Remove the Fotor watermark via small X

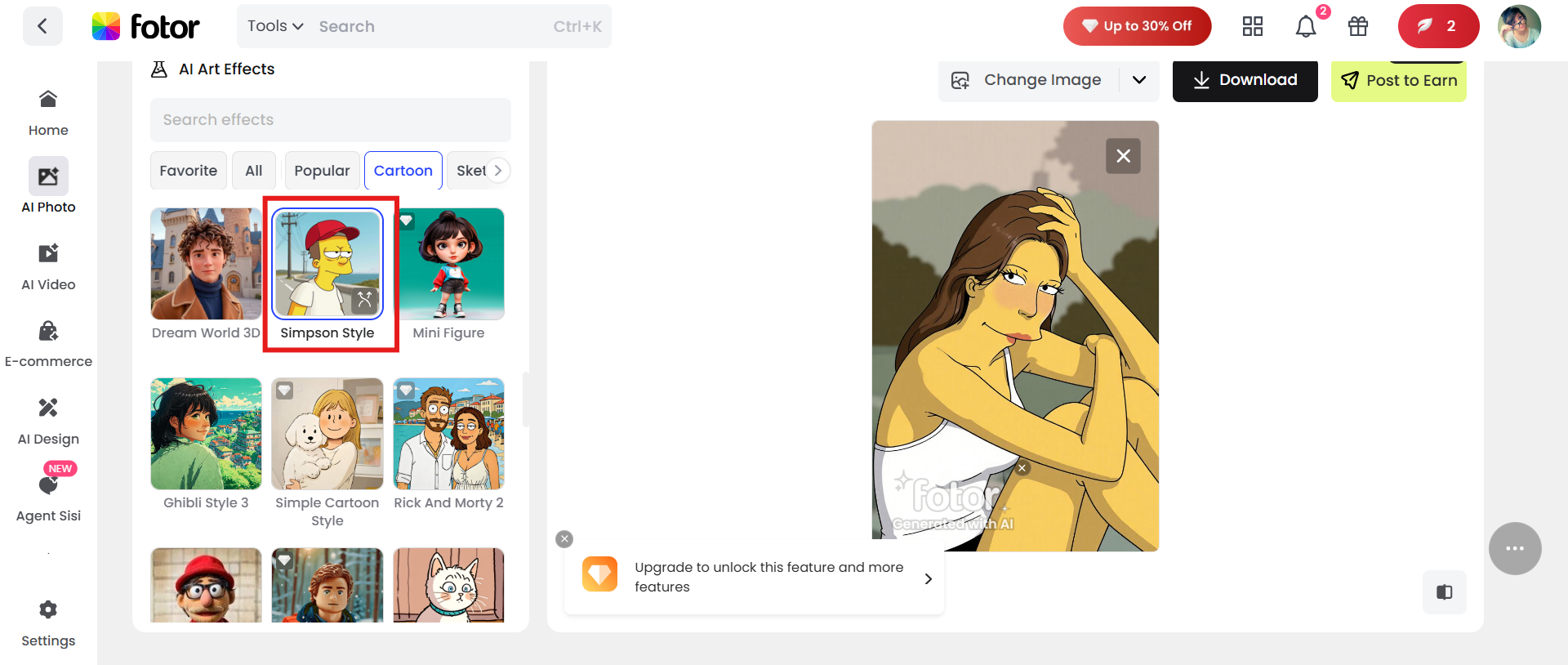point(1022,468)
